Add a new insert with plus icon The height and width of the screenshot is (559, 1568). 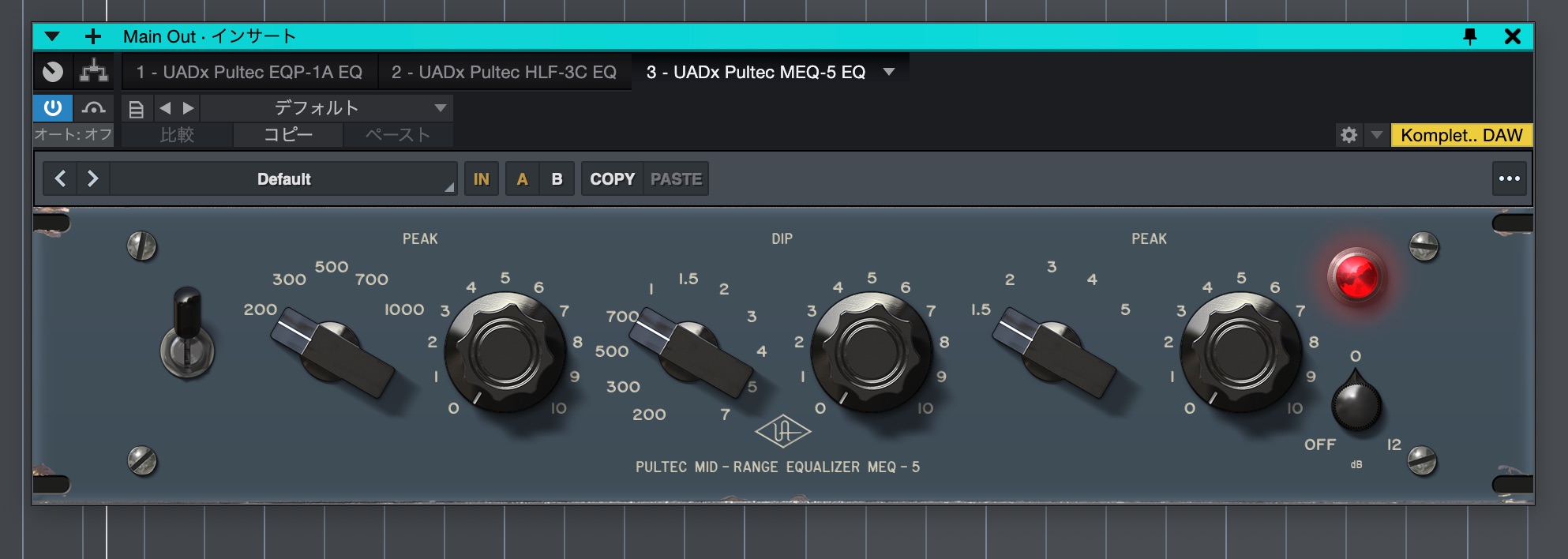pyautogui.click(x=93, y=36)
